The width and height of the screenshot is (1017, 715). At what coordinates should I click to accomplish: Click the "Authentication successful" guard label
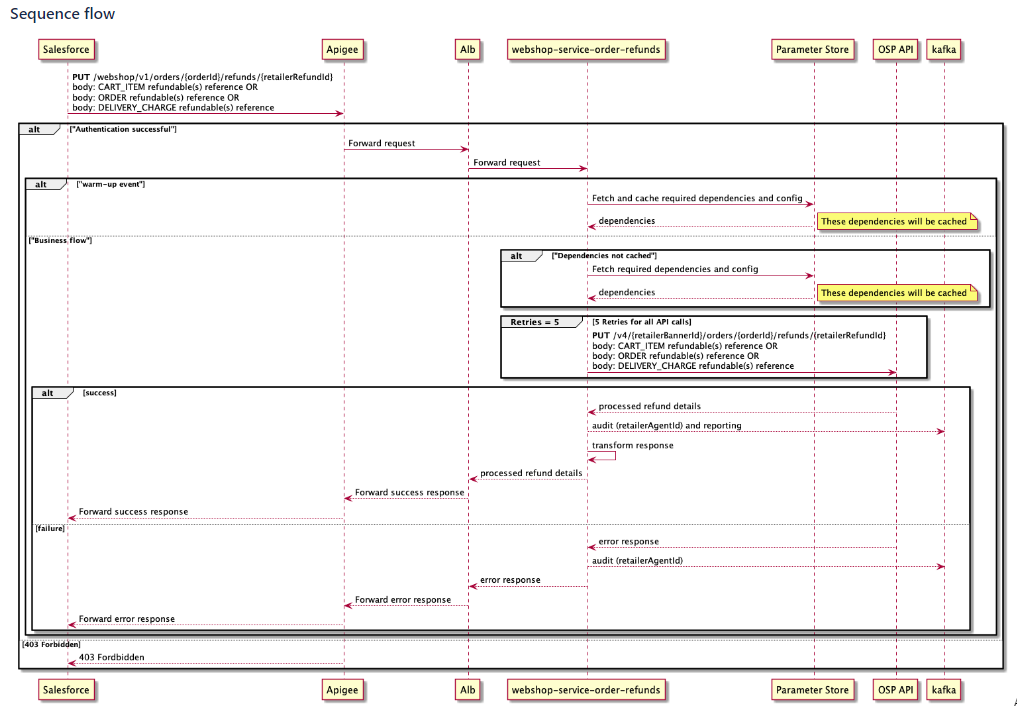(x=123, y=129)
